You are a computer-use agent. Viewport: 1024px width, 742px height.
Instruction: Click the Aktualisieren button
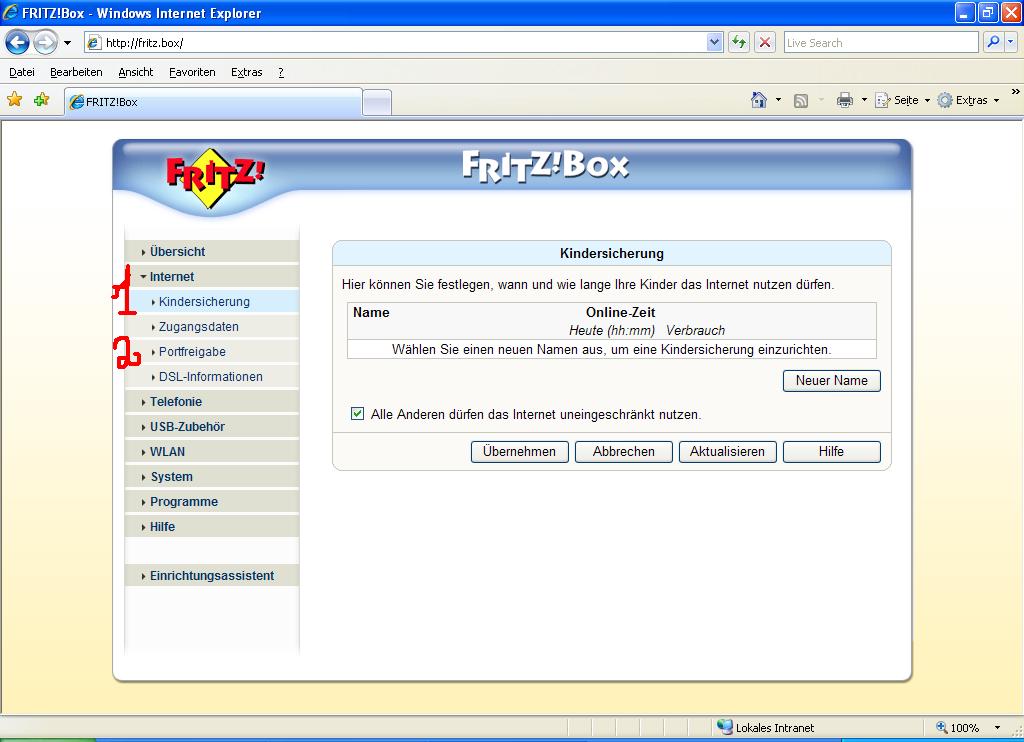(x=728, y=452)
